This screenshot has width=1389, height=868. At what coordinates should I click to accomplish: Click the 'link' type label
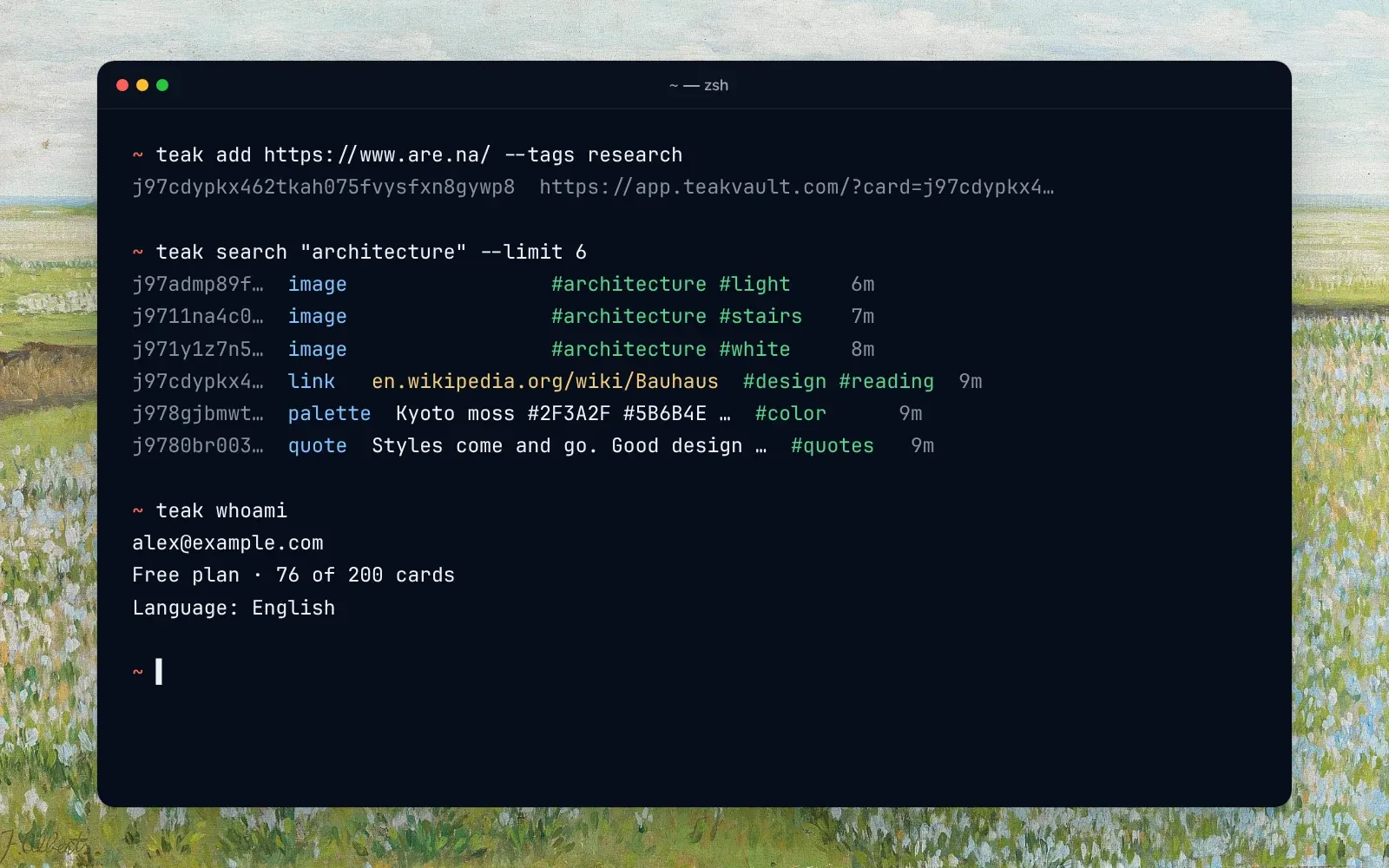[312, 381]
